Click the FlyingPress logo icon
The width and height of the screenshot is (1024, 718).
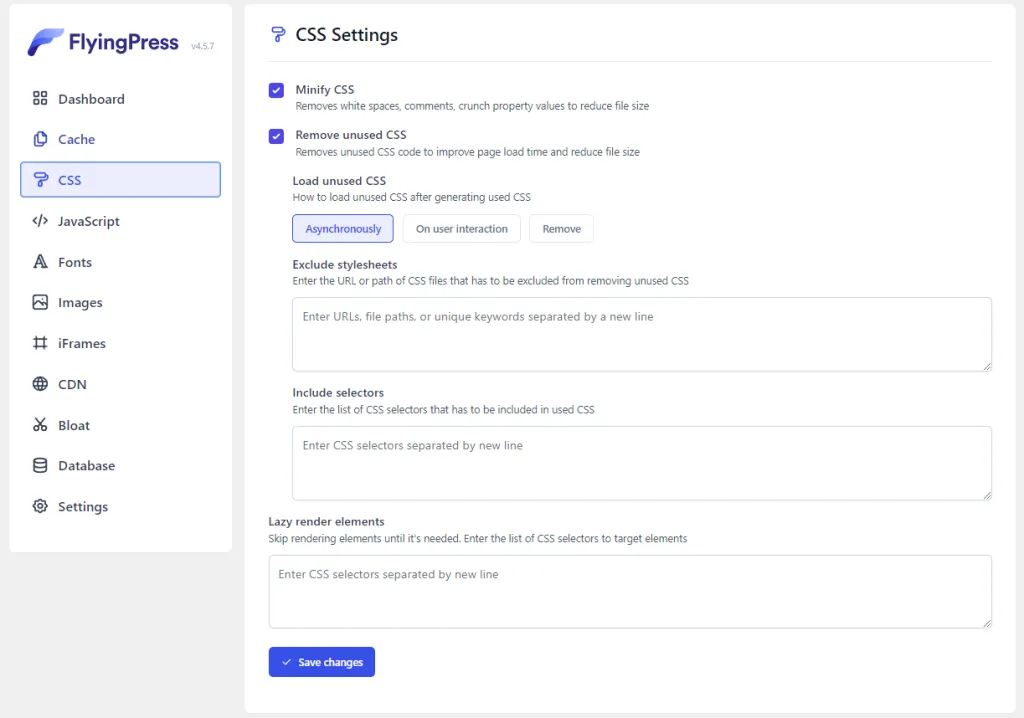tap(45, 42)
